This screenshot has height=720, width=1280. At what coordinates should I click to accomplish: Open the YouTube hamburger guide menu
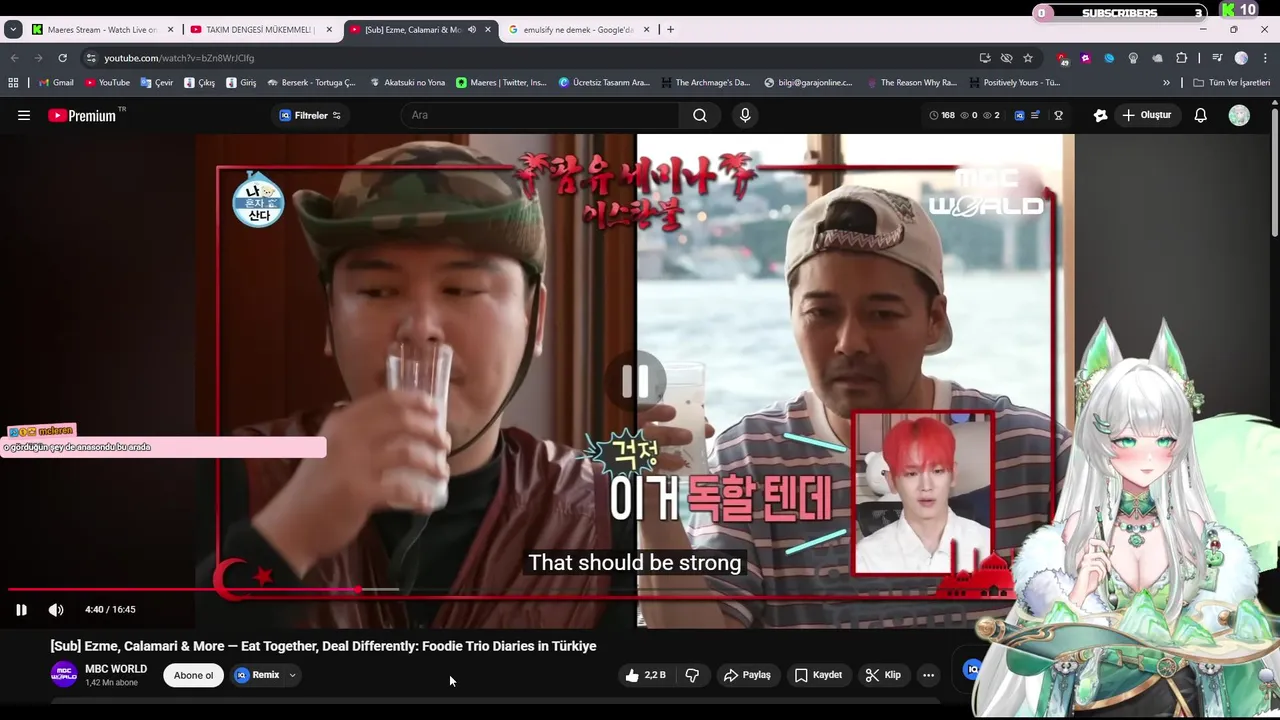[x=24, y=115]
